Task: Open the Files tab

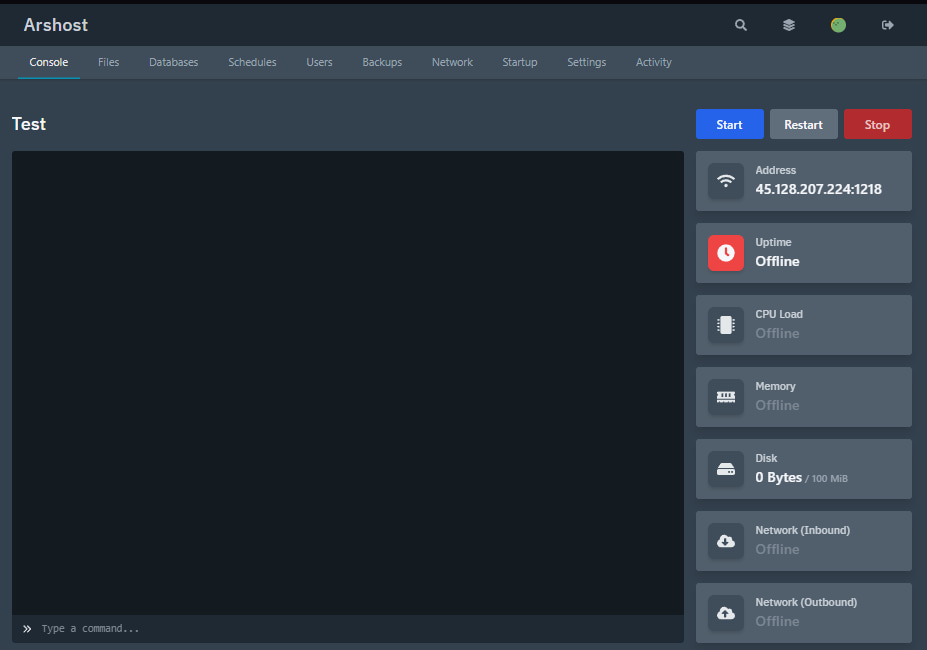Action: point(108,62)
